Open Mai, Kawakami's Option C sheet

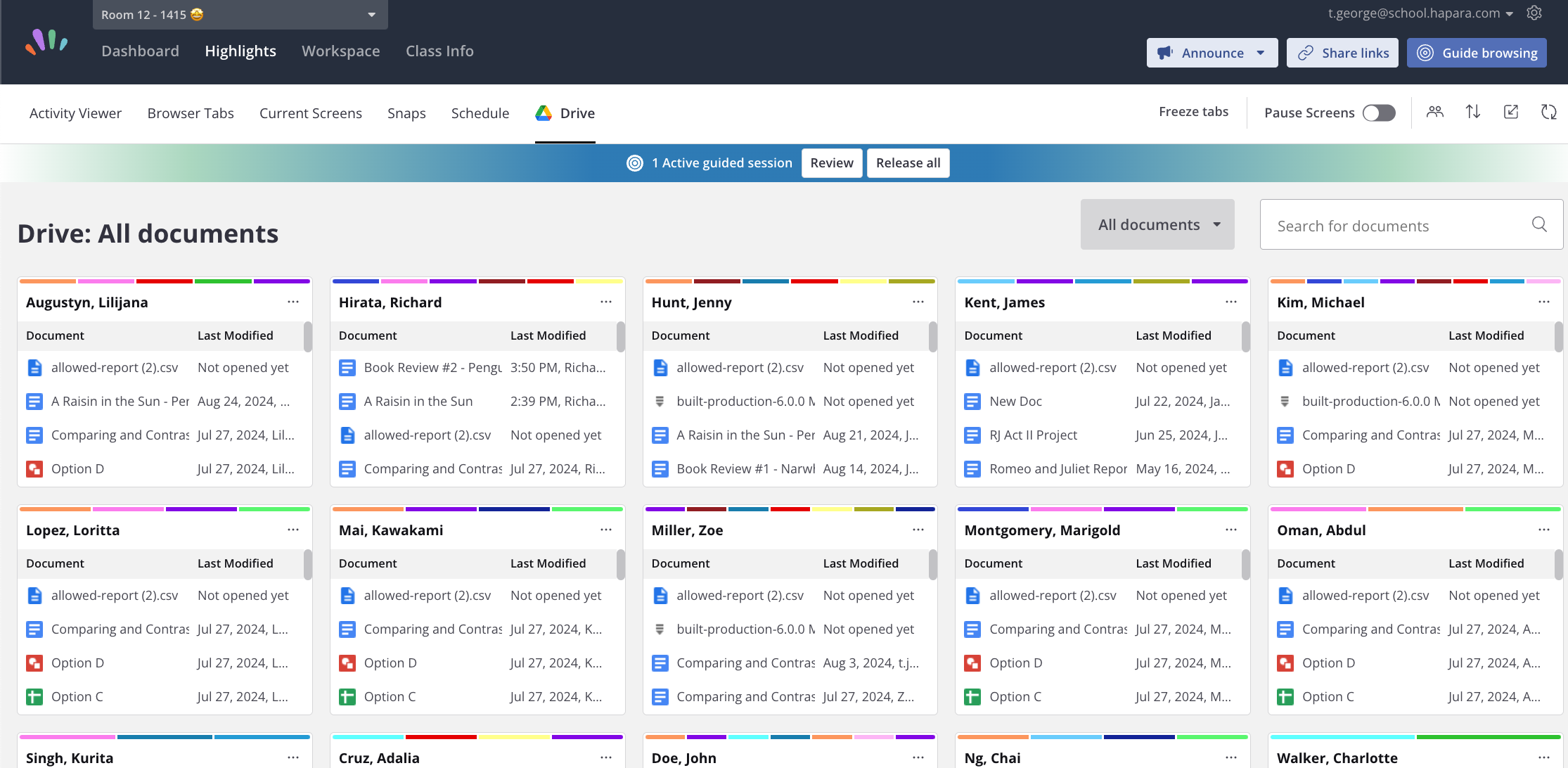tap(390, 697)
